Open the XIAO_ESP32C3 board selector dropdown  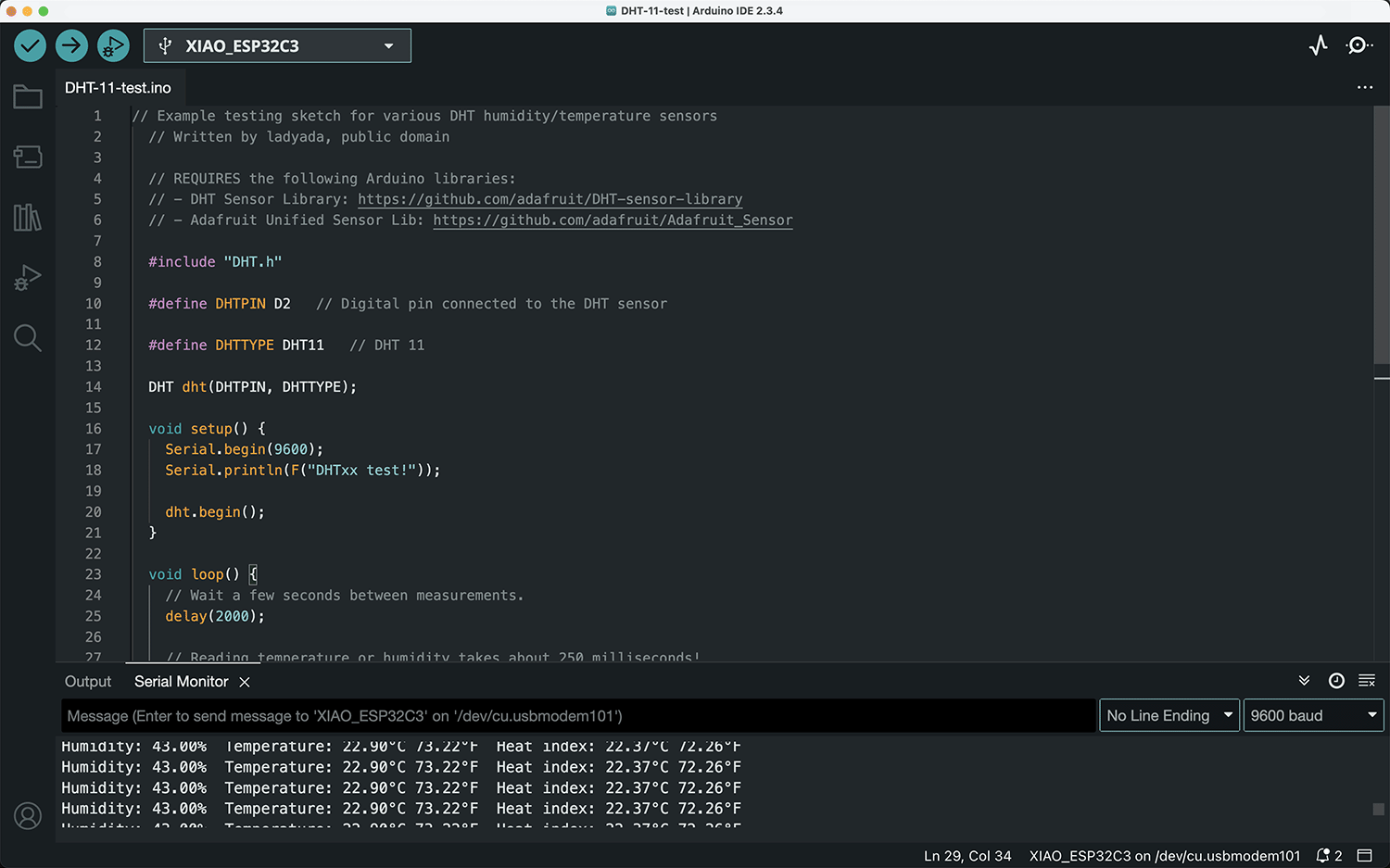(x=277, y=45)
